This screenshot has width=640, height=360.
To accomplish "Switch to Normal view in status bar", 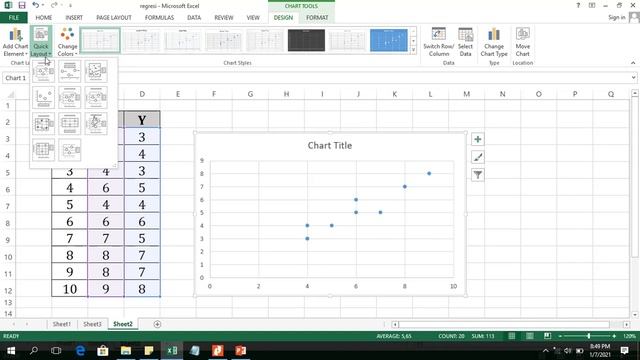I will coord(511,336).
